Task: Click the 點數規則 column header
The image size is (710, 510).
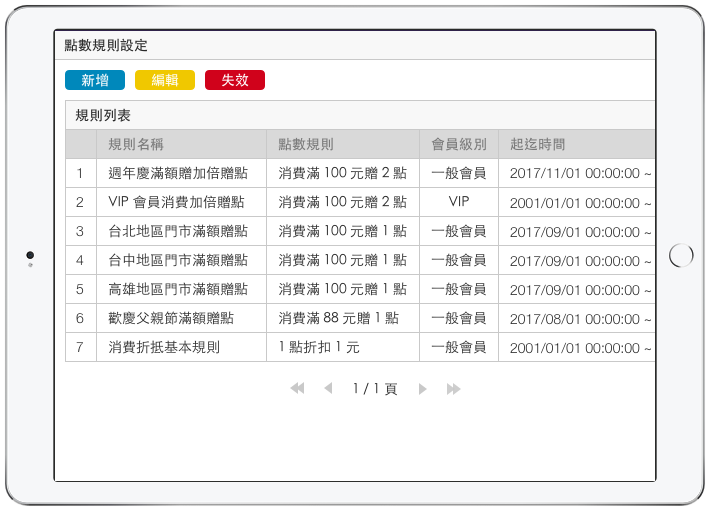Action: pyautogui.click(x=306, y=145)
